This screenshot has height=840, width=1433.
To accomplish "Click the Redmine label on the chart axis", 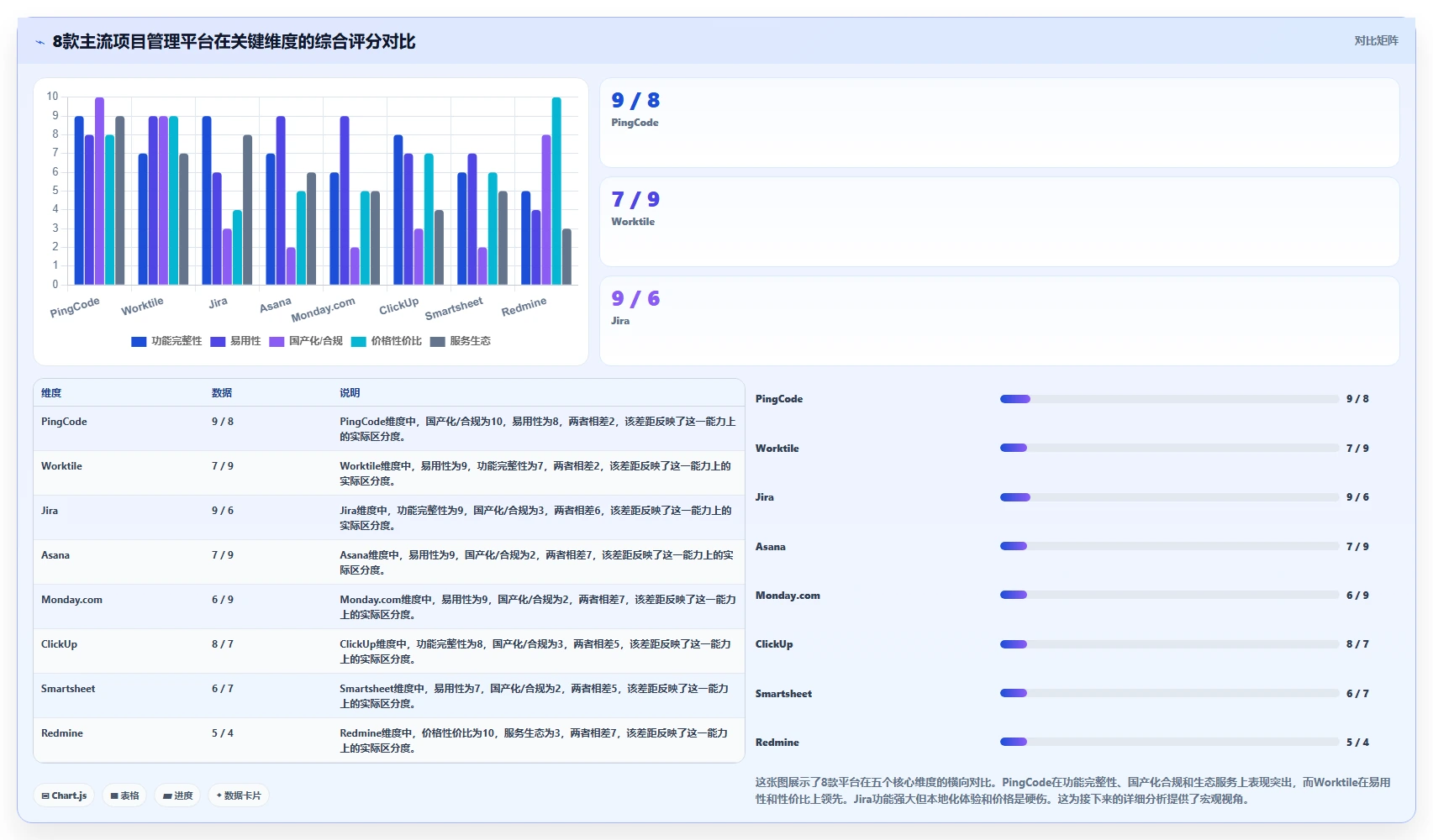I will click(524, 307).
